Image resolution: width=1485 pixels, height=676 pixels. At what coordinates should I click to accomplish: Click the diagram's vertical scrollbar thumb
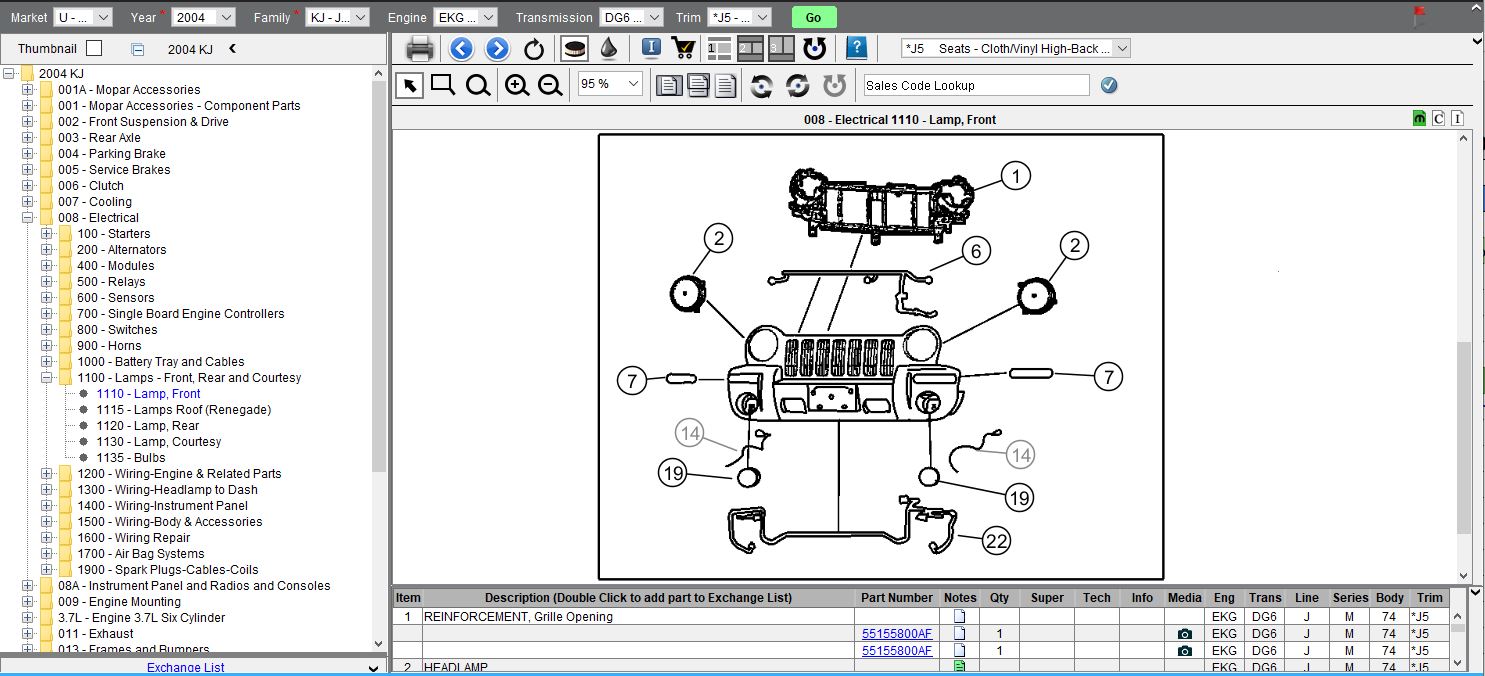point(1464,438)
